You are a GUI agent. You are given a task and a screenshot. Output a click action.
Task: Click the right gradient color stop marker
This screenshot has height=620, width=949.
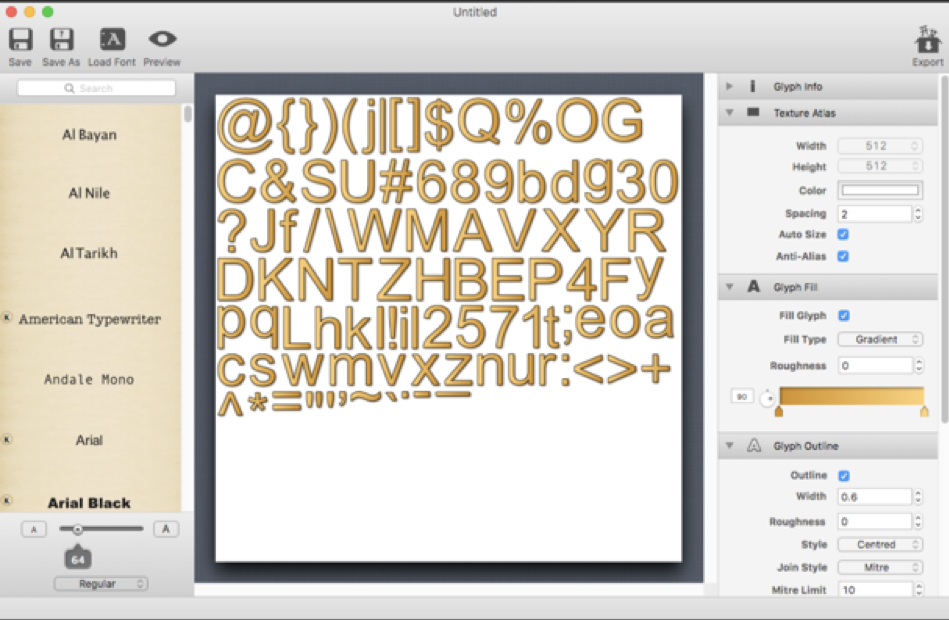[x=924, y=411]
